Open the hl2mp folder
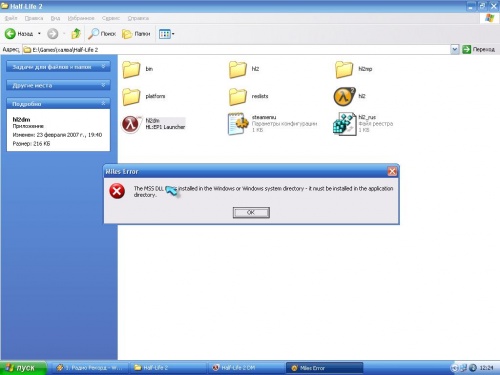 344,69
